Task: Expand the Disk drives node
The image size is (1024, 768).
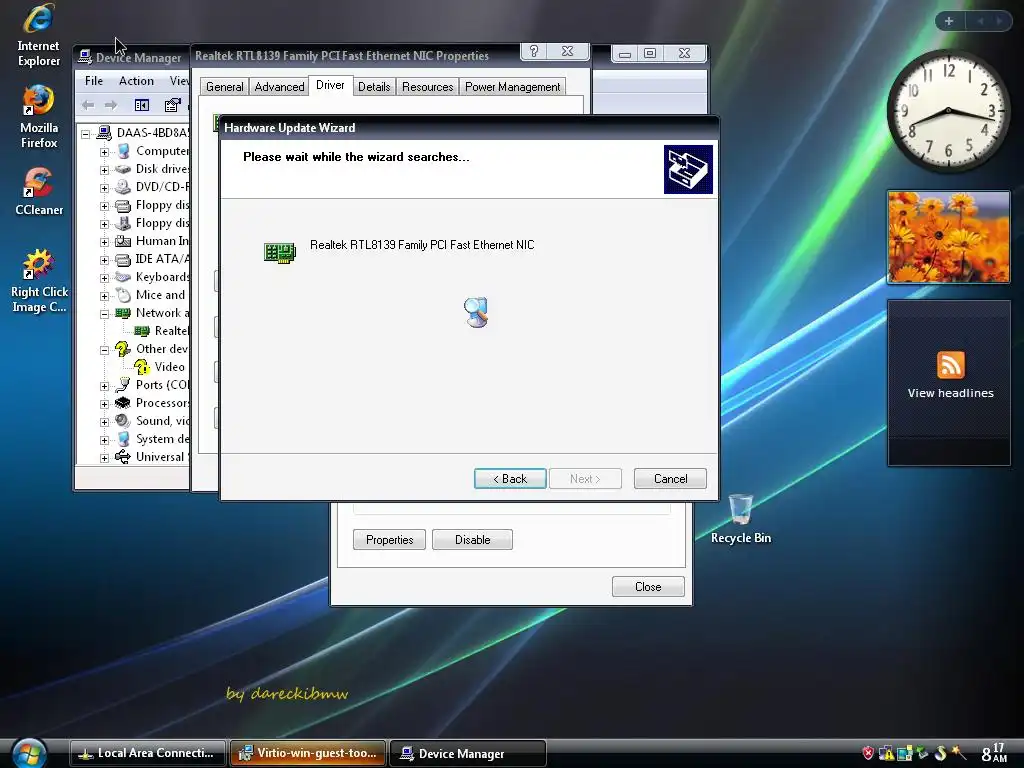Action: [104, 170]
